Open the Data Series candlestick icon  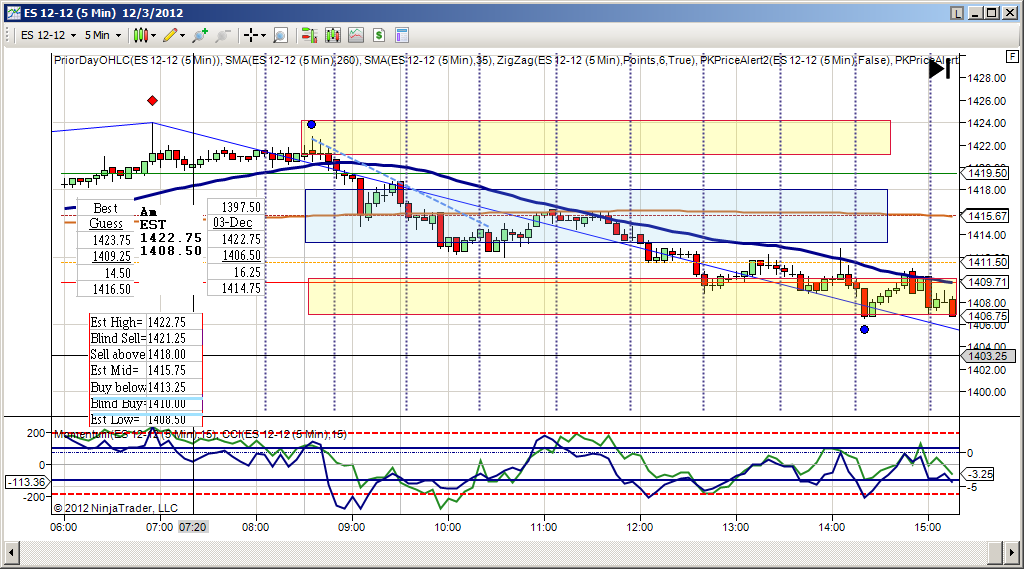[x=333, y=35]
